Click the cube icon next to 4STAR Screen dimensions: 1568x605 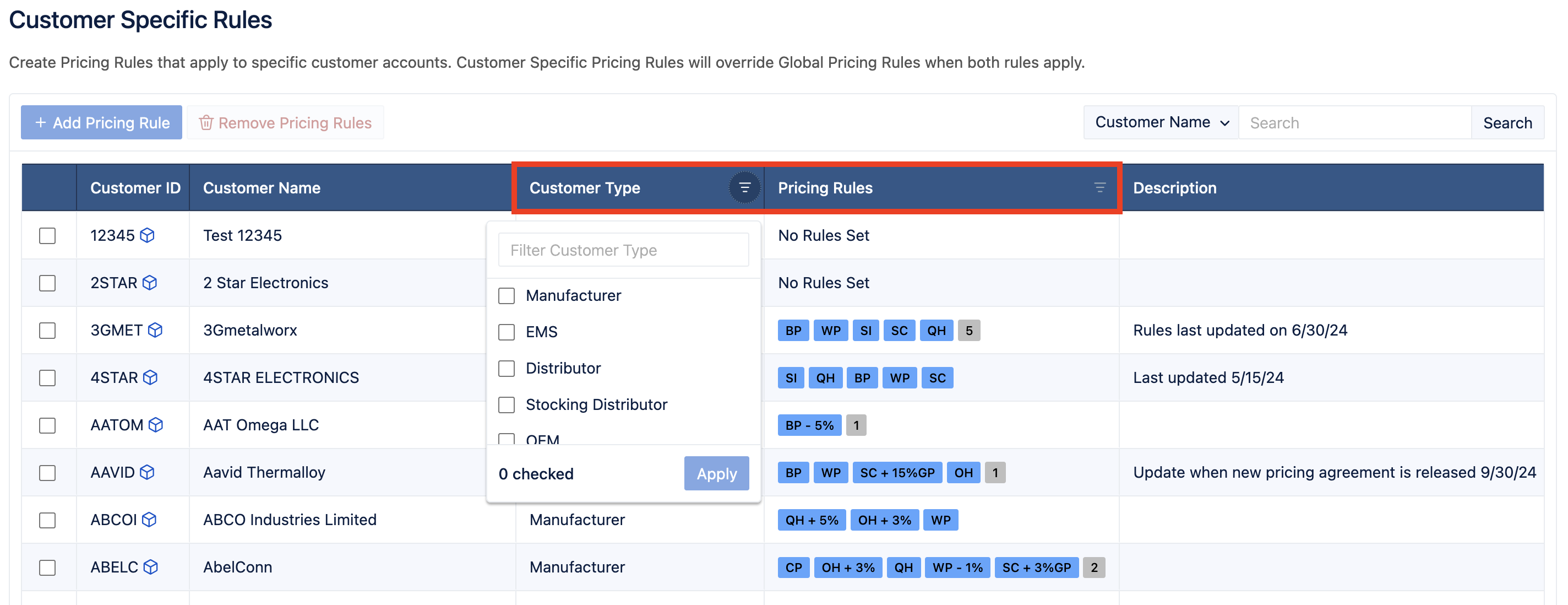pyautogui.click(x=150, y=378)
